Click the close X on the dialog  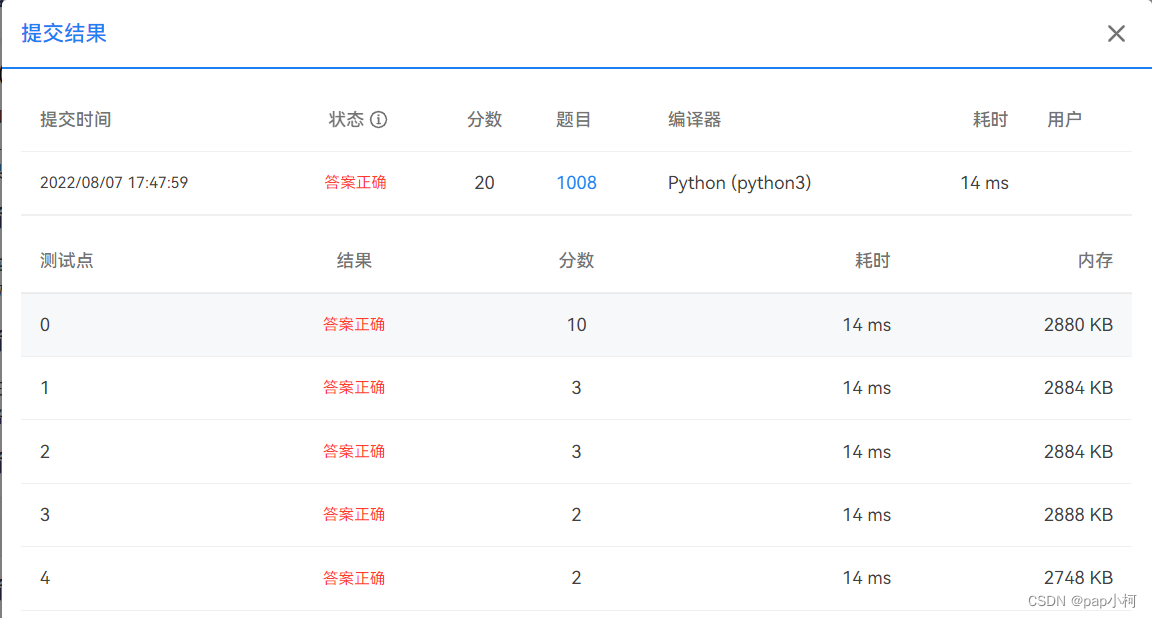coord(1116,33)
